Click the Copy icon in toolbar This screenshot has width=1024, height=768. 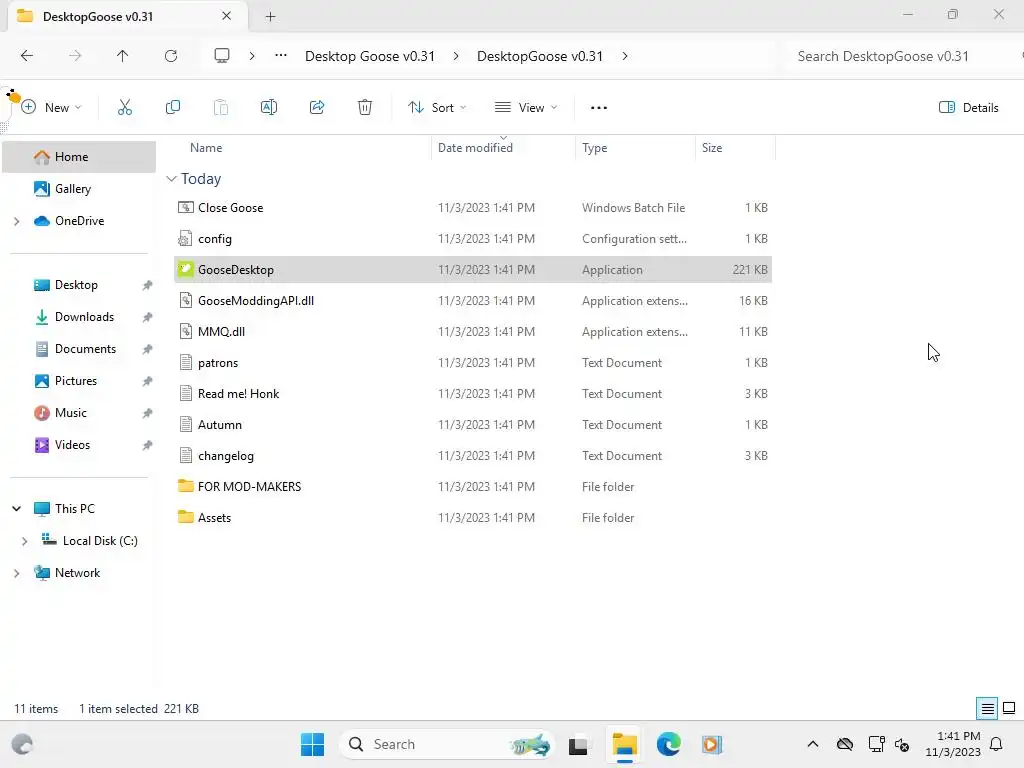173,108
